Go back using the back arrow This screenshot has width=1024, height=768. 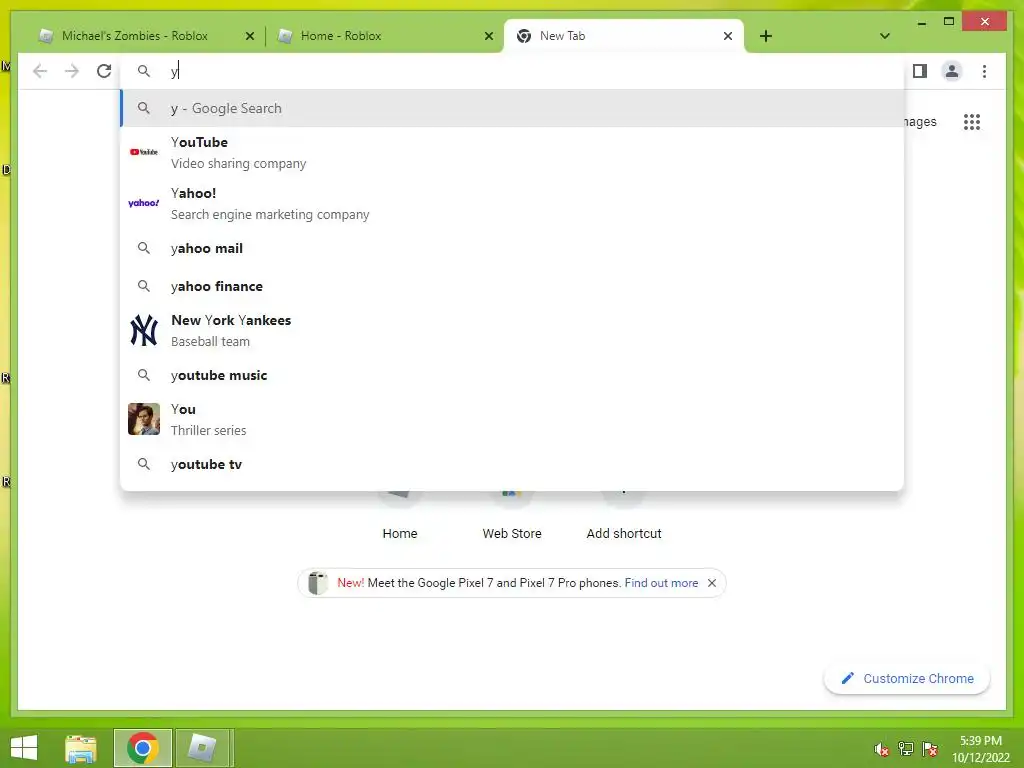40,71
